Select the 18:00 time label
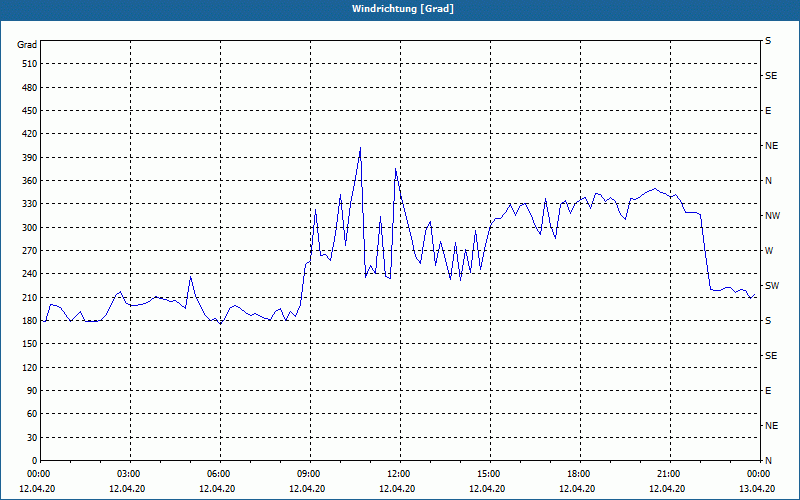This screenshot has width=800, height=500. [577, 474]
